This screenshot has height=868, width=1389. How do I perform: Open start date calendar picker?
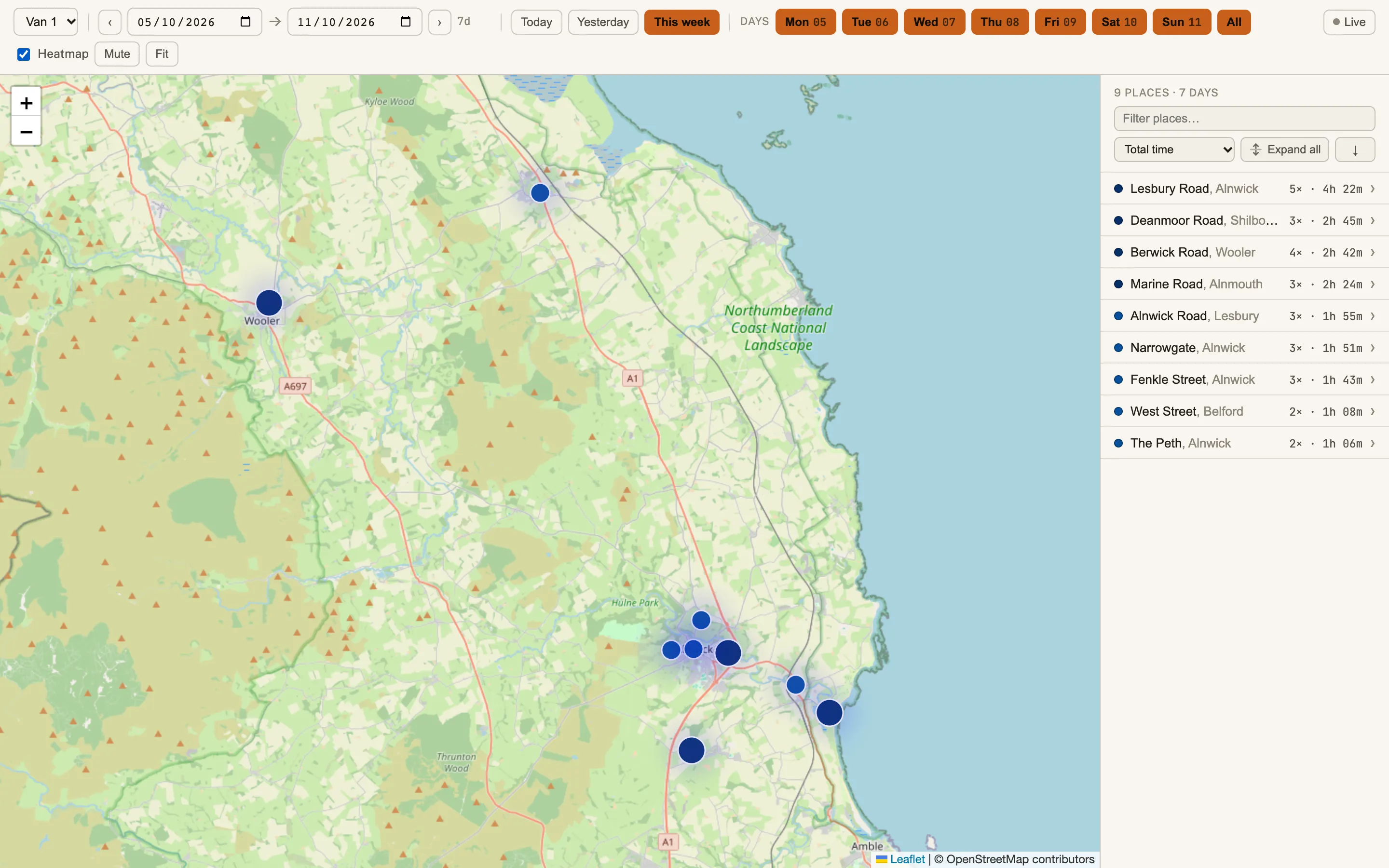[245, 22]
